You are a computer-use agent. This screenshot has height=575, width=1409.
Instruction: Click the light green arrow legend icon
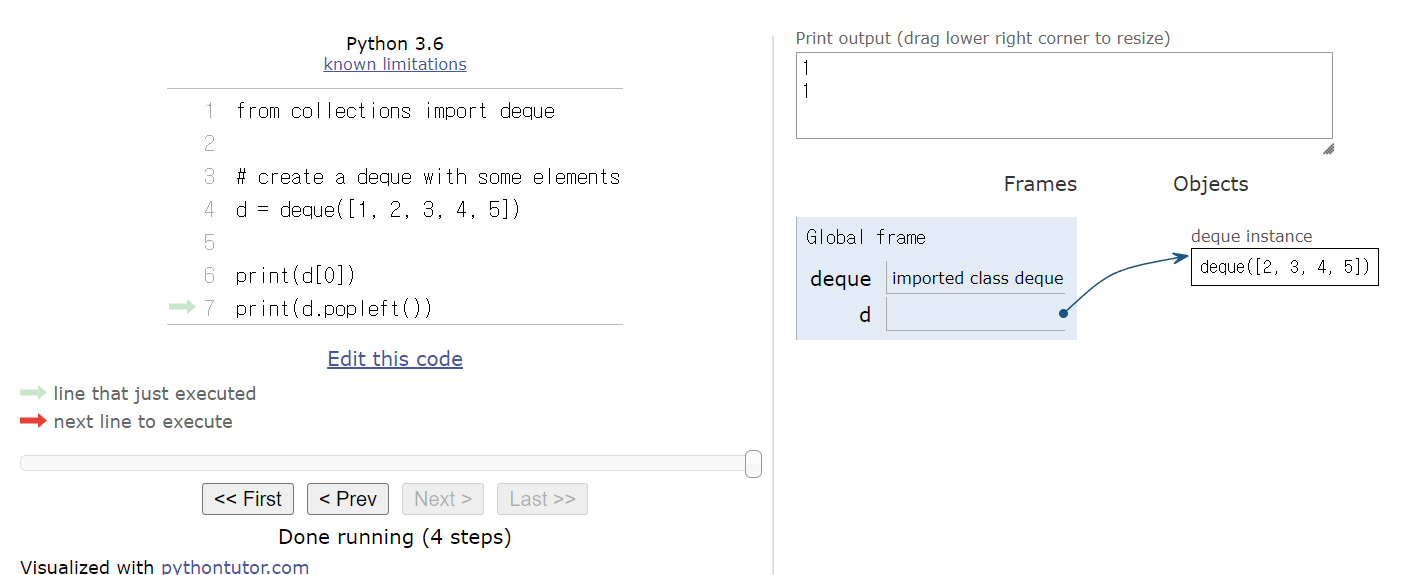tap(33, 393)
